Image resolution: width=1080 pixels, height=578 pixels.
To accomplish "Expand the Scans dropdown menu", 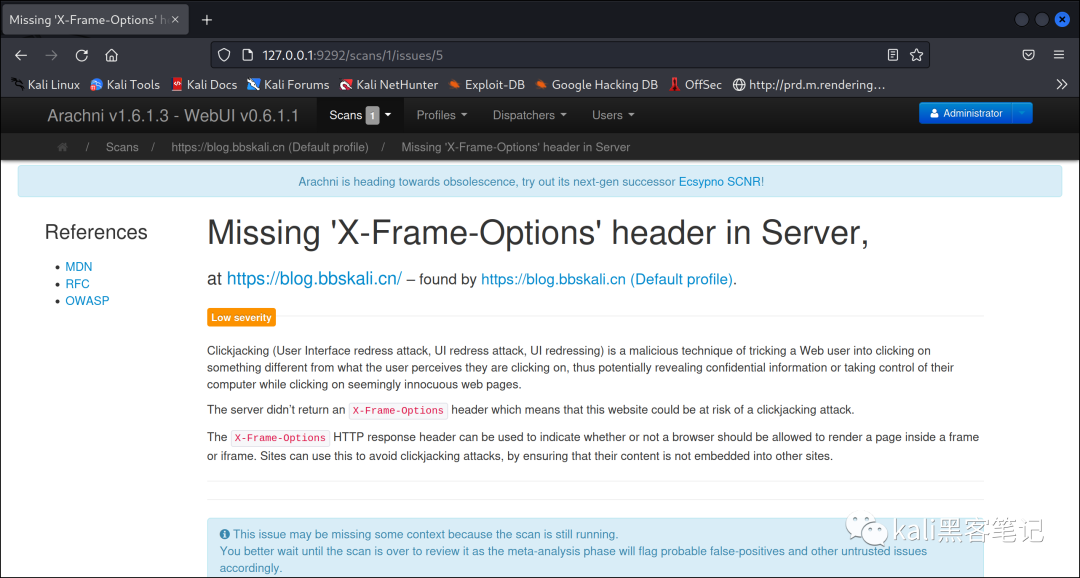I will 359,115.
